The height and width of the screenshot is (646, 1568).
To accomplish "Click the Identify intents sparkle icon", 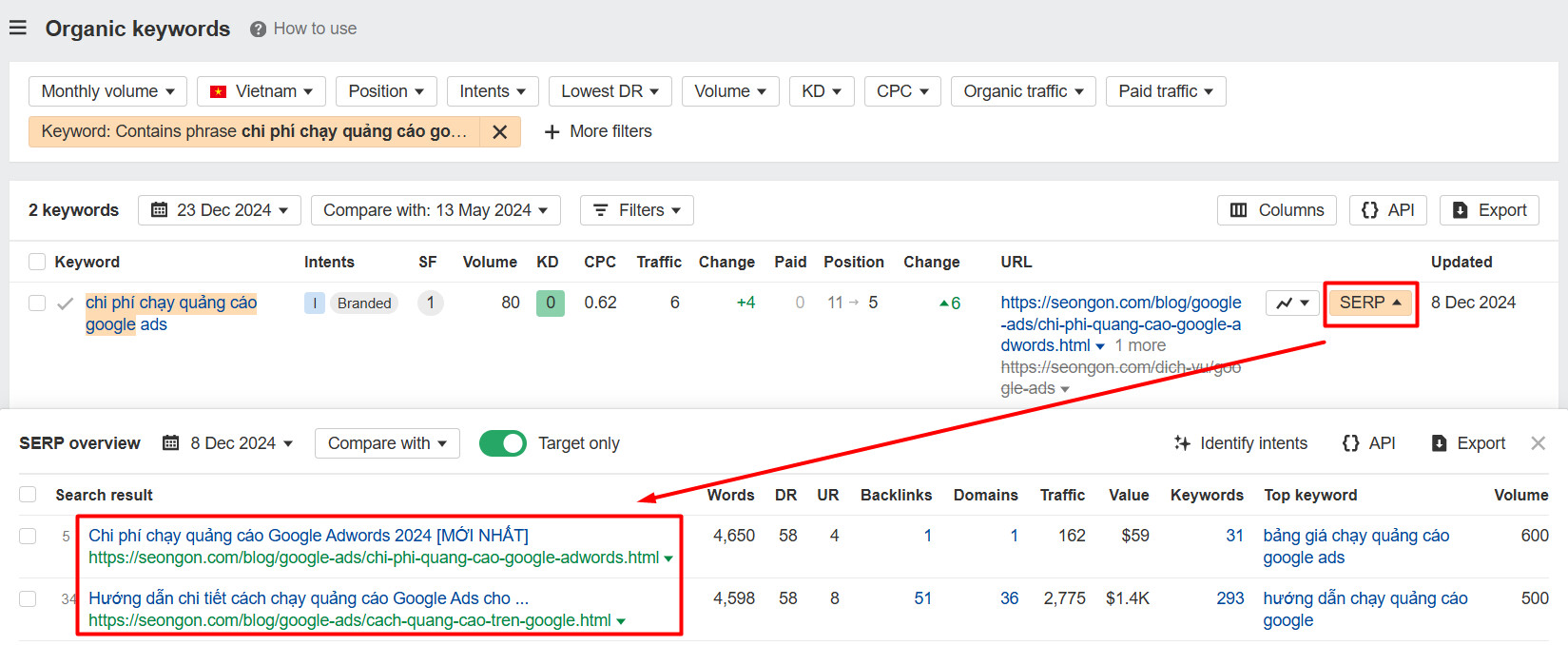I will [x=1182, y=443].
